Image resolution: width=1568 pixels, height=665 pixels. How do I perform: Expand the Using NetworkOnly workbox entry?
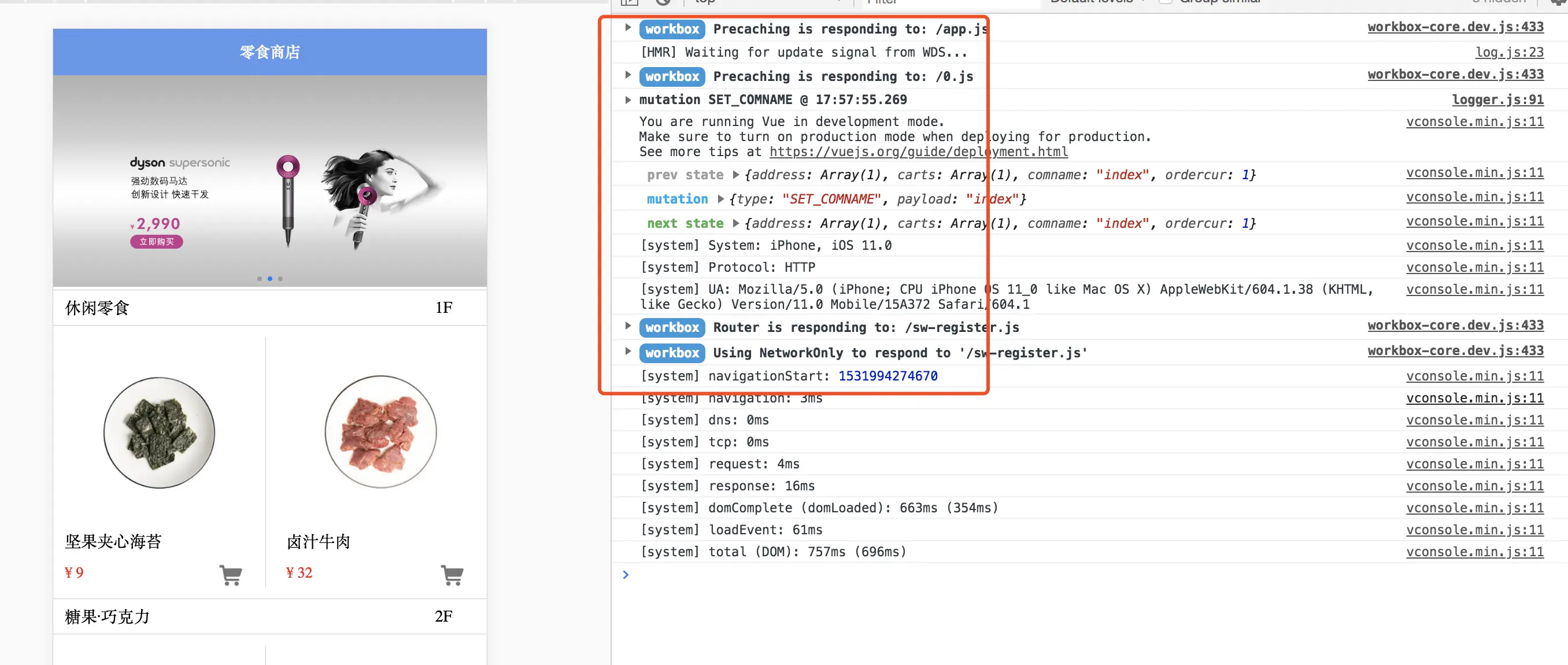(x=627, y=352)
